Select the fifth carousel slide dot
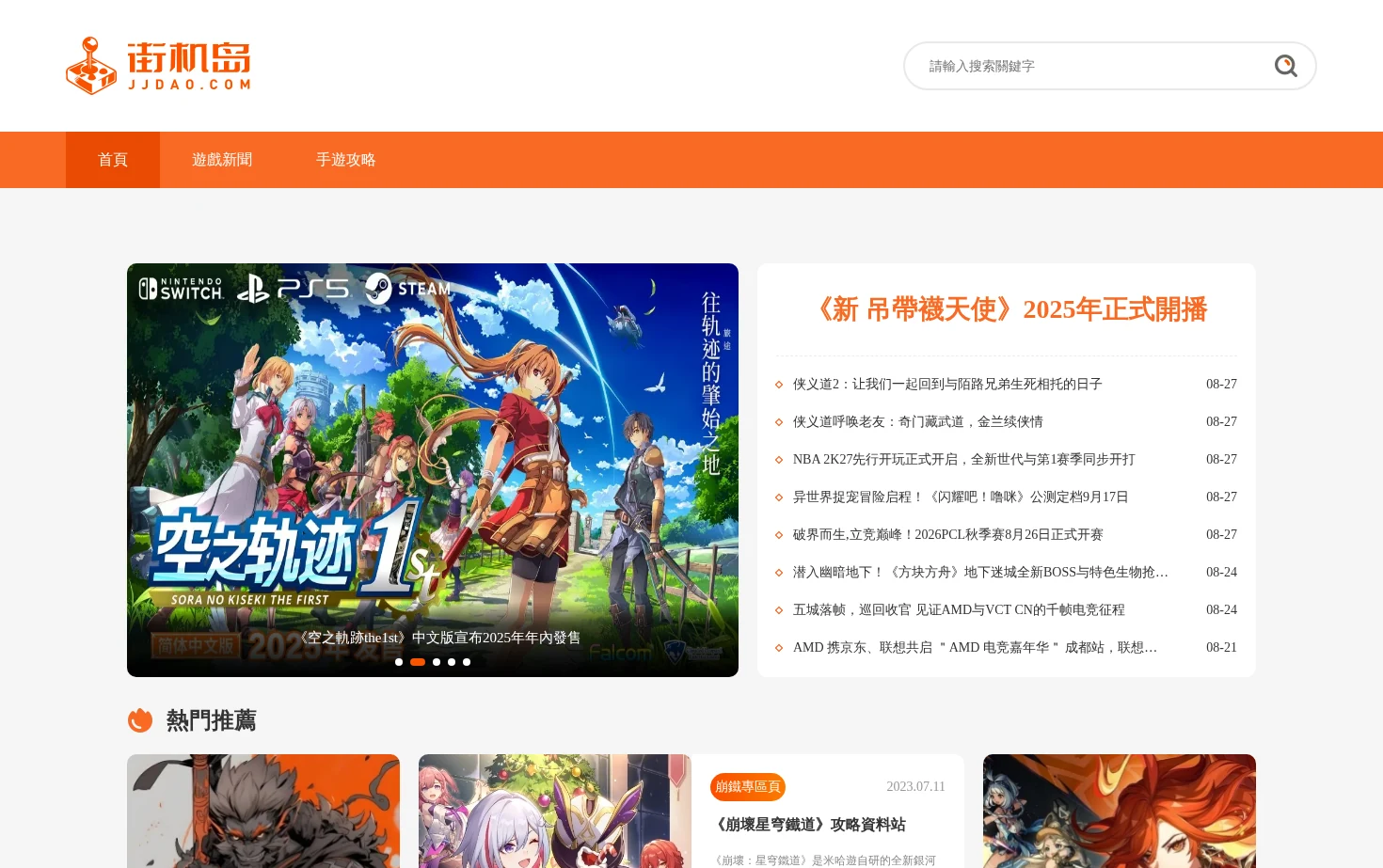Viewport: 1383px width, 868px height. coord(467,662)
